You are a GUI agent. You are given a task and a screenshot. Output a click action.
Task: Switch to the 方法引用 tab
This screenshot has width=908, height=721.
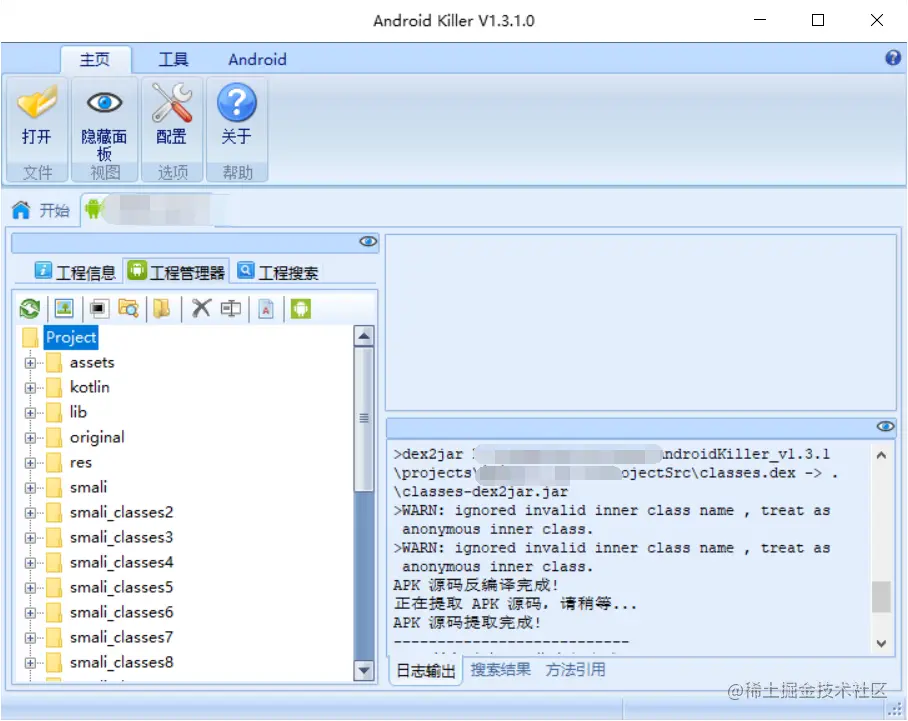pyautogui.click(x=575, y=670)
